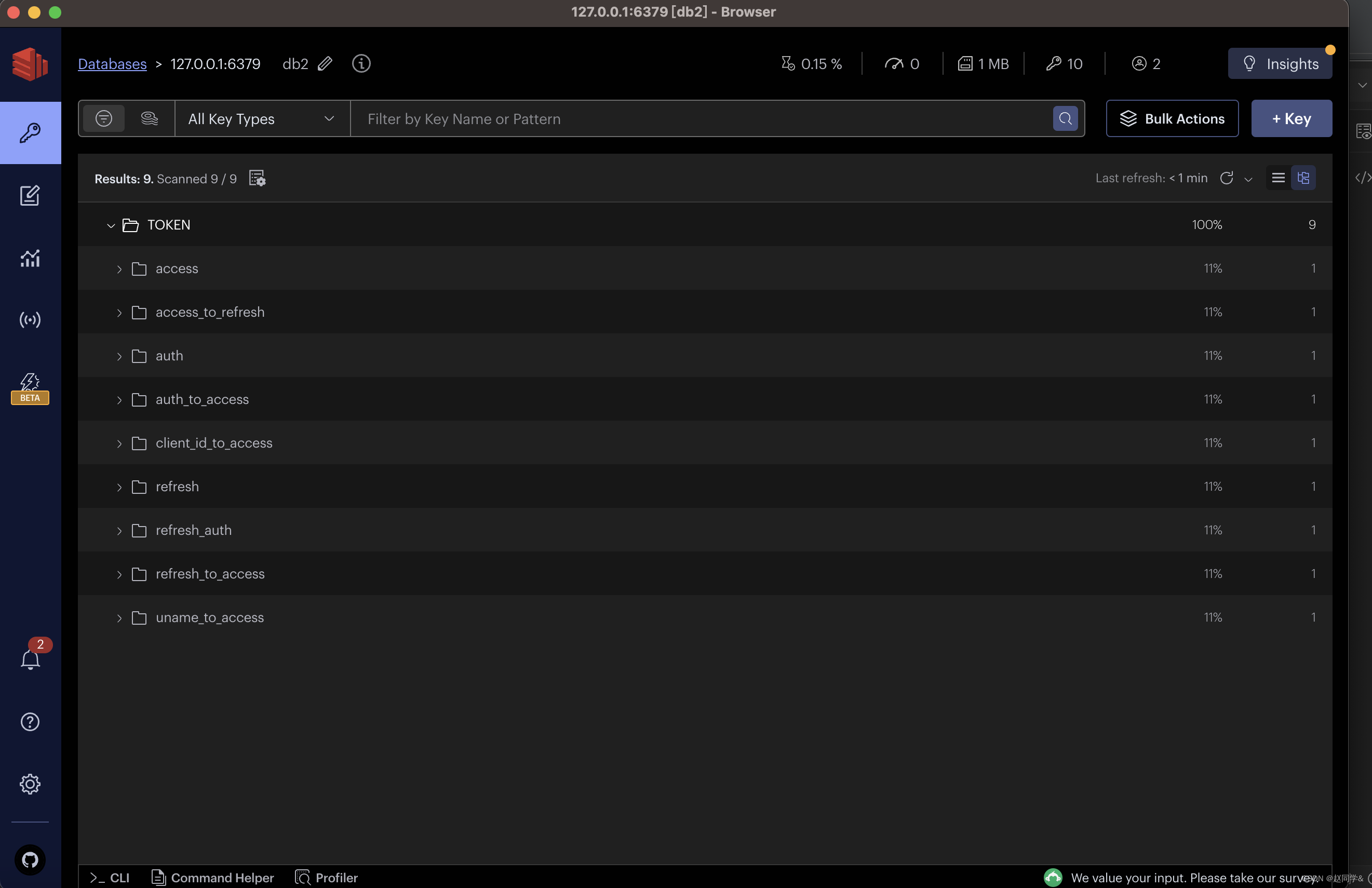Open the Pub/Sub sidebar icon
The image size is (1372, 888).
[30, 319]
